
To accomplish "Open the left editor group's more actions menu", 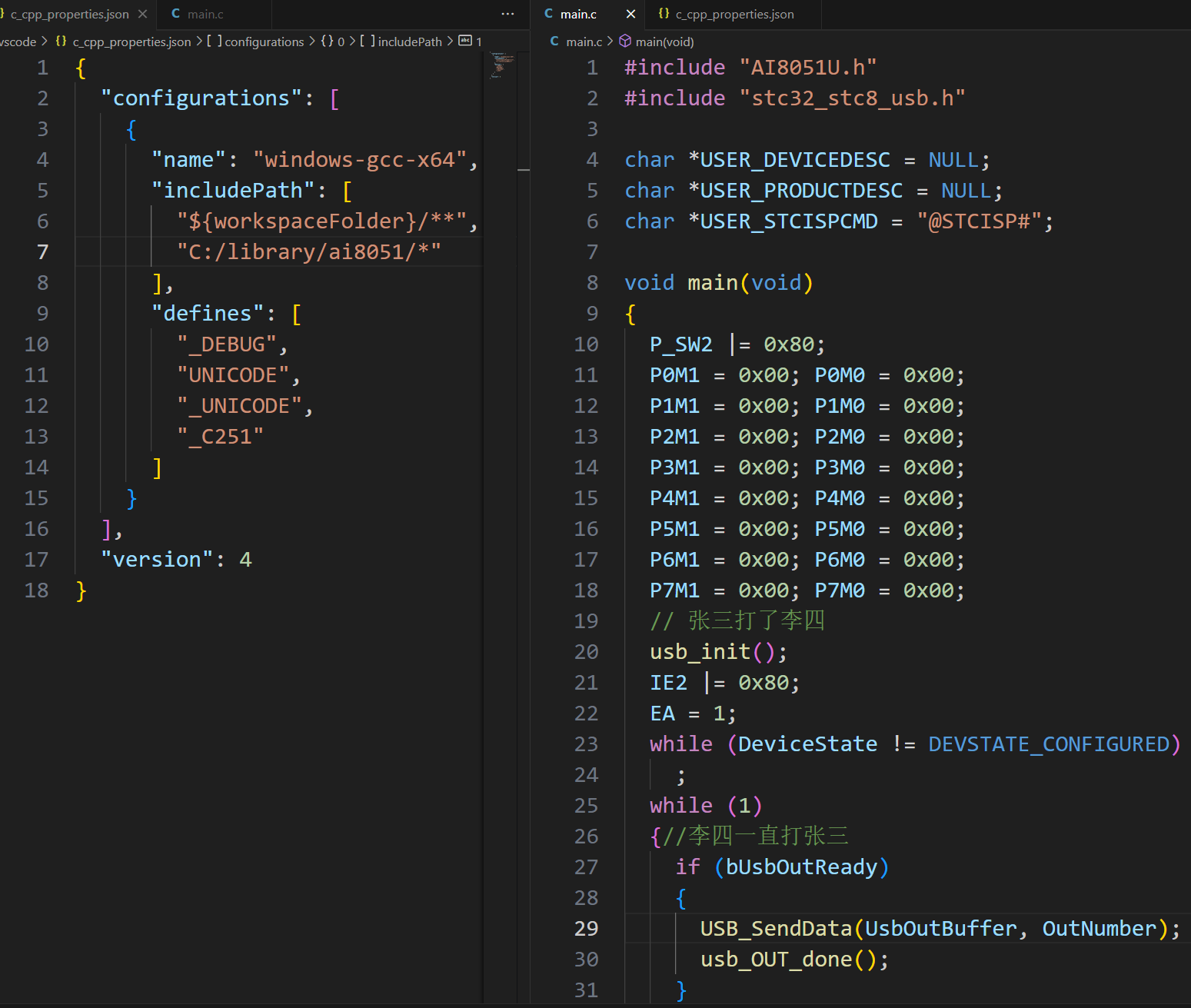I will (x=507, y=14).
